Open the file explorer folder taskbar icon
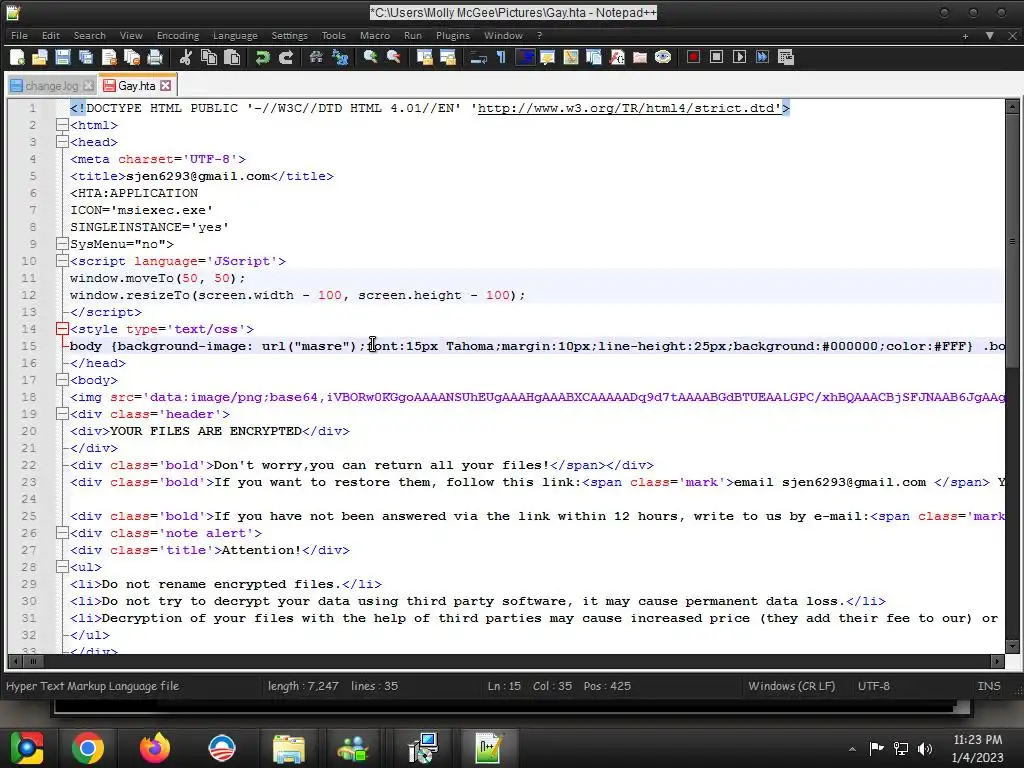Viewport: 1024px width, 768px height. coord(288,748)
